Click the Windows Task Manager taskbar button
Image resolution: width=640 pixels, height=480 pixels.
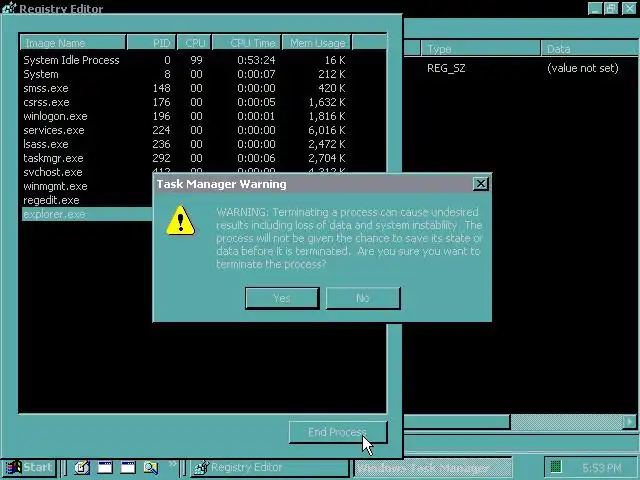(x=433, y=468)
